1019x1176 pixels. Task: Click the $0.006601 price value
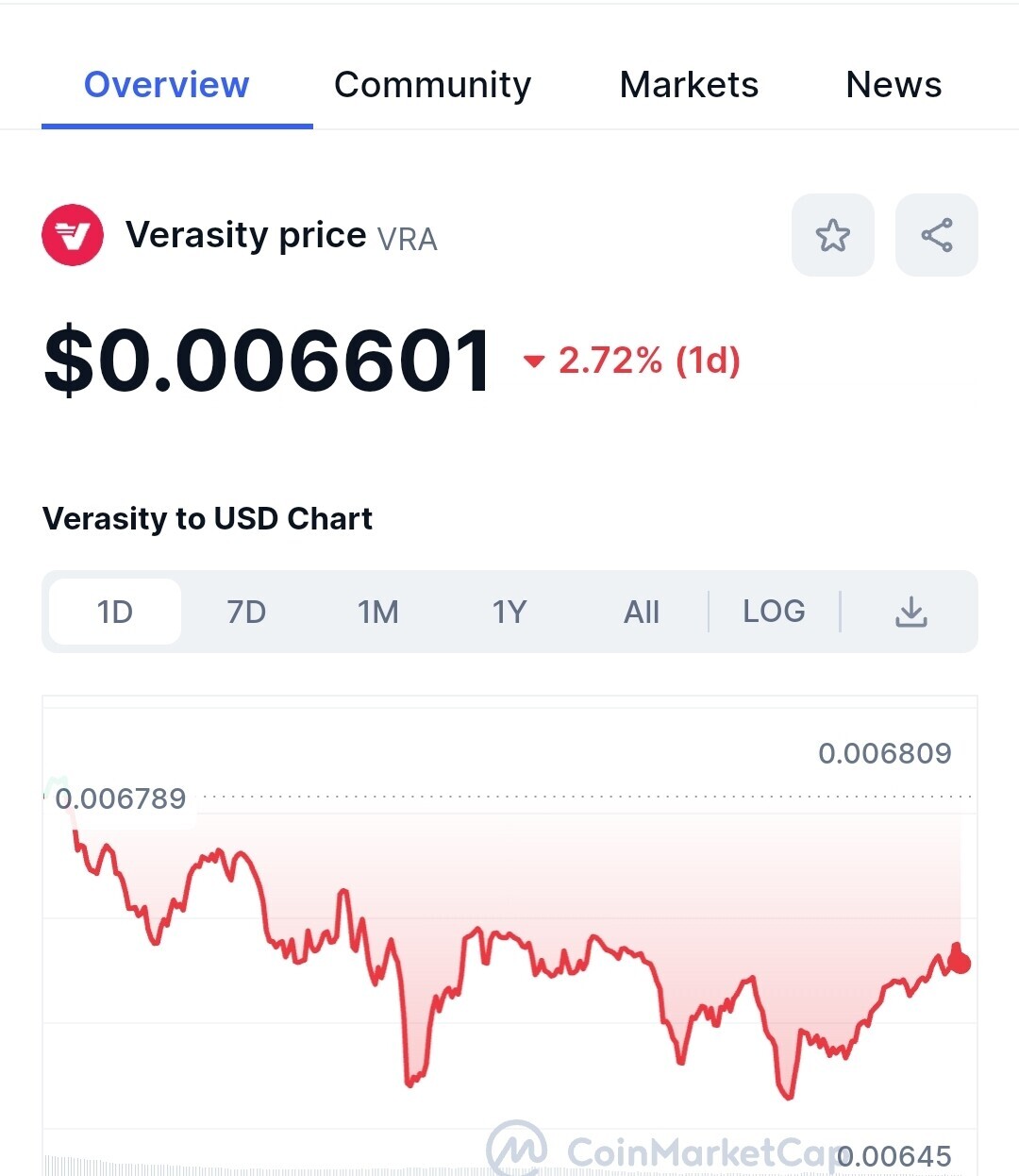pyautogui.click(x=268, y=361)
